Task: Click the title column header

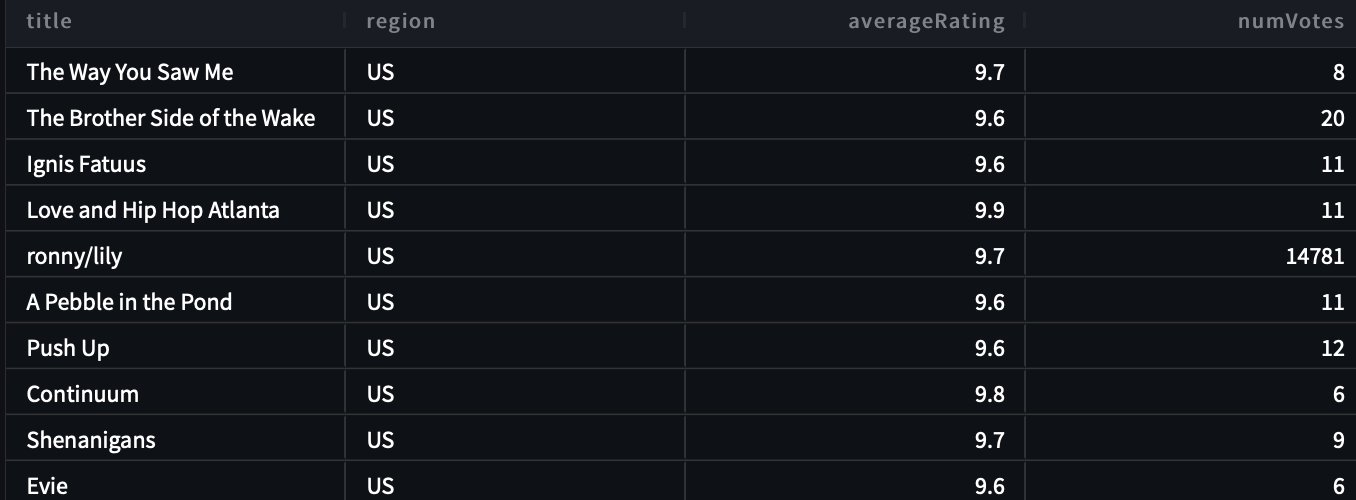Action: pyautogui.click(x=175, y=21)
